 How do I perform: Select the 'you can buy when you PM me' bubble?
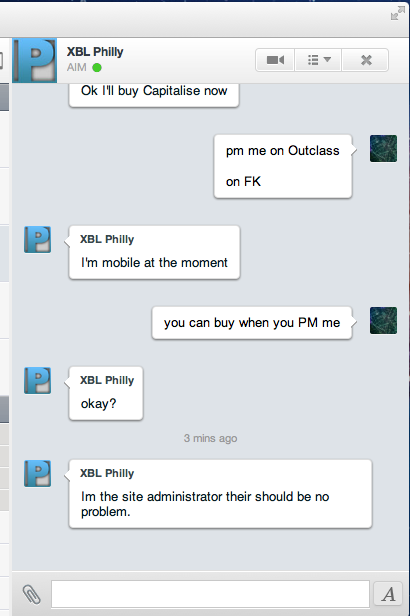(x=252, y=323)
